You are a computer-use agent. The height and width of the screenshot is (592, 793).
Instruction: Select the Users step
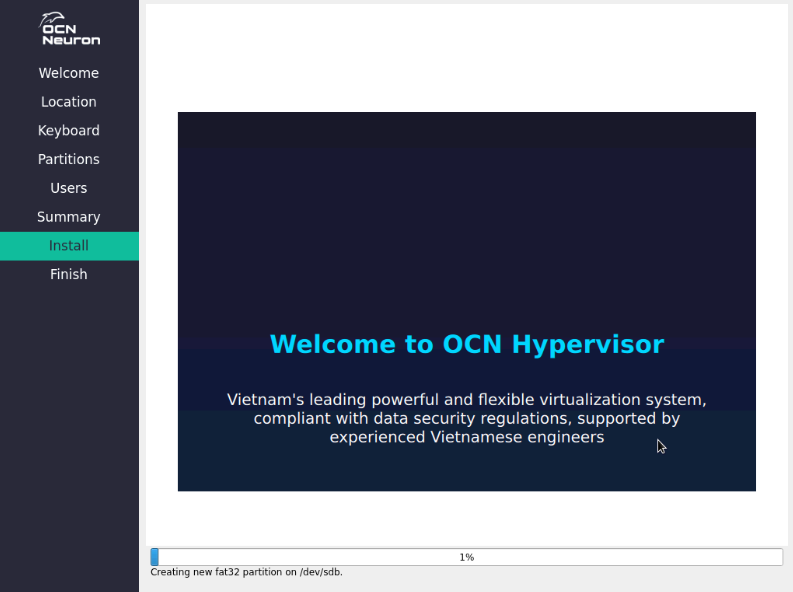click(x=69, y=188)
